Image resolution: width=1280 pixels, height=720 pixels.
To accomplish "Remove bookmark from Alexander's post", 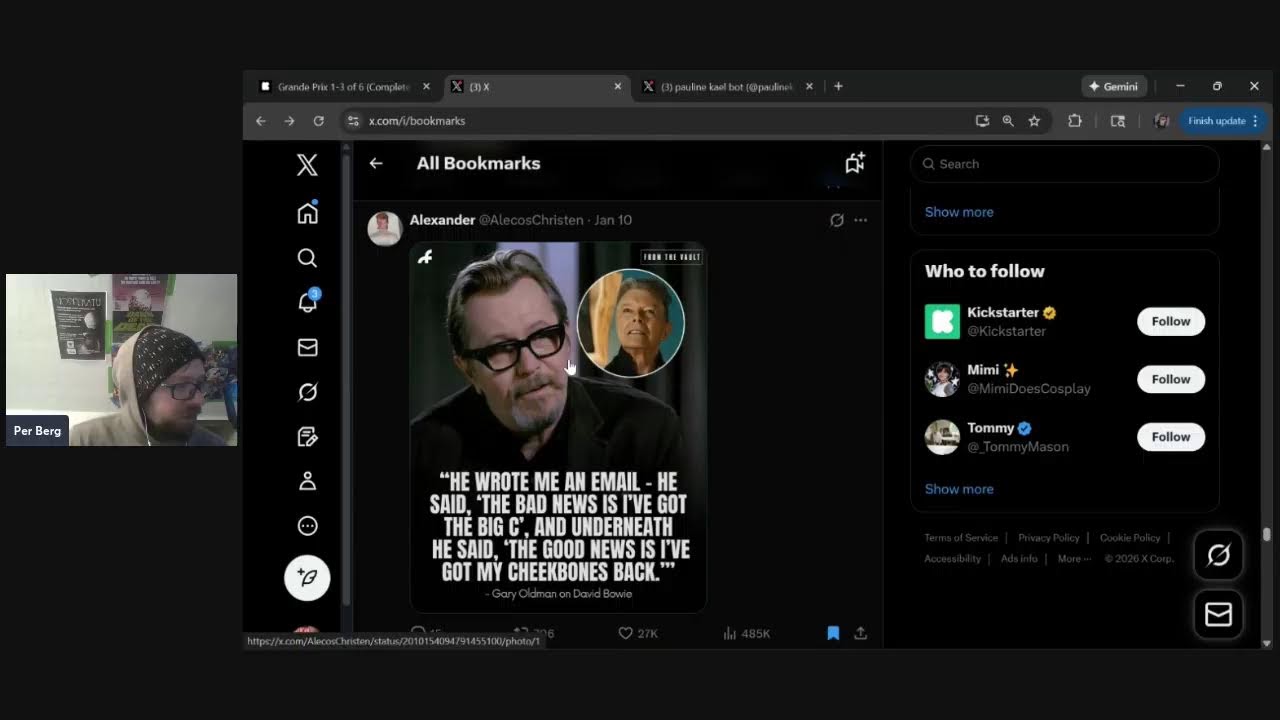I will (832, 633).
